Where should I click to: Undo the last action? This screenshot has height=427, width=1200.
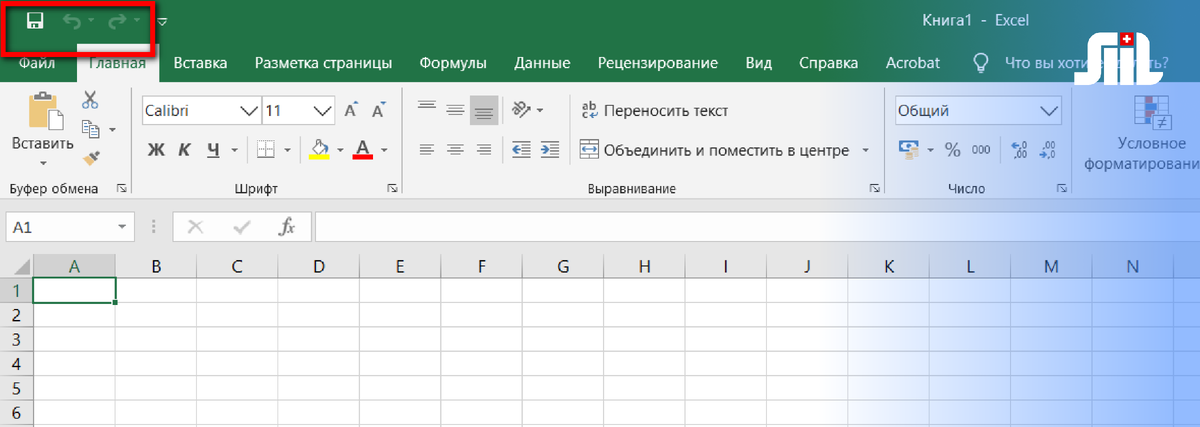[x=71, y=20]
